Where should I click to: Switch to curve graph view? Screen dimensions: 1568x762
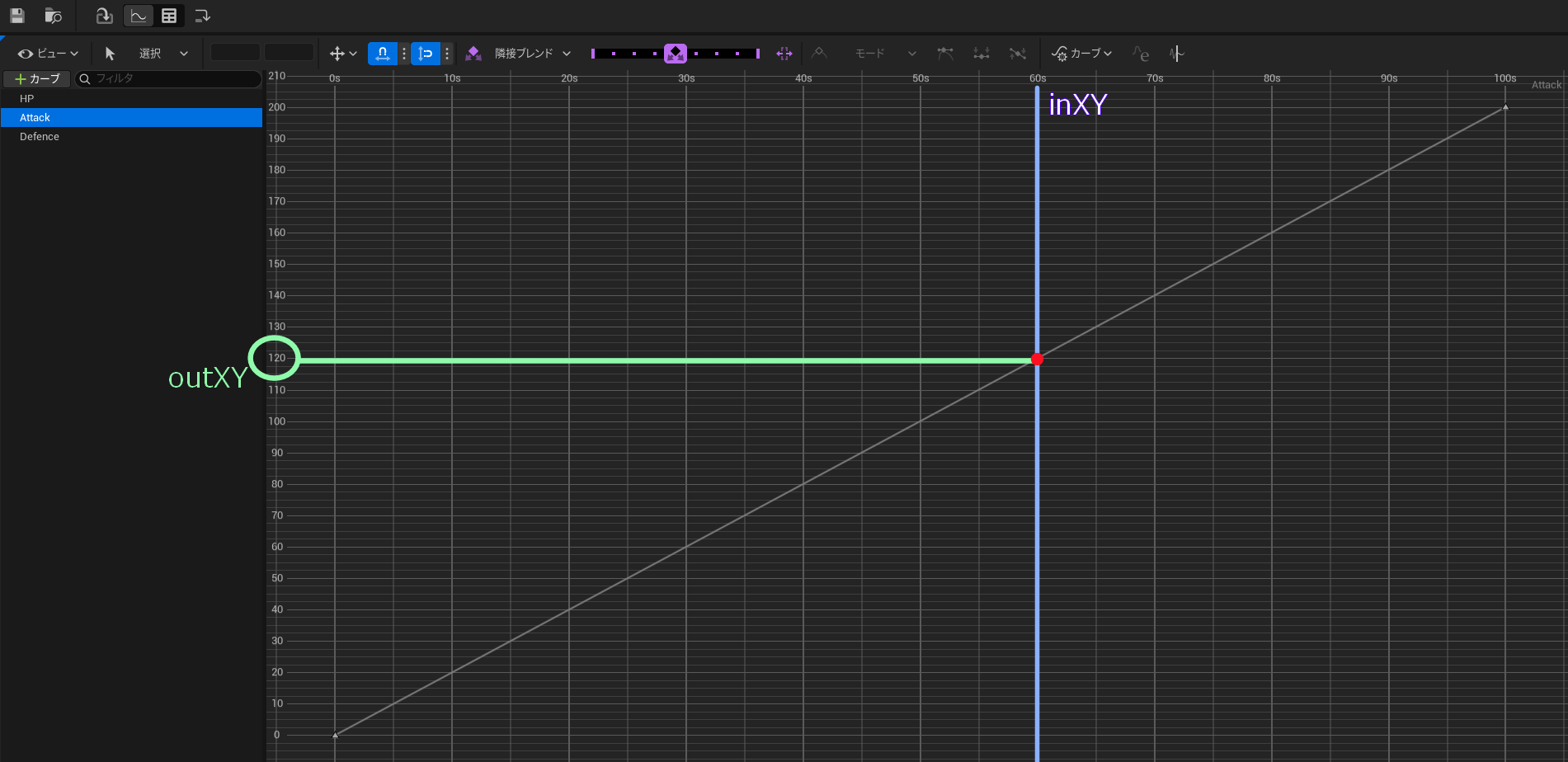139,16
